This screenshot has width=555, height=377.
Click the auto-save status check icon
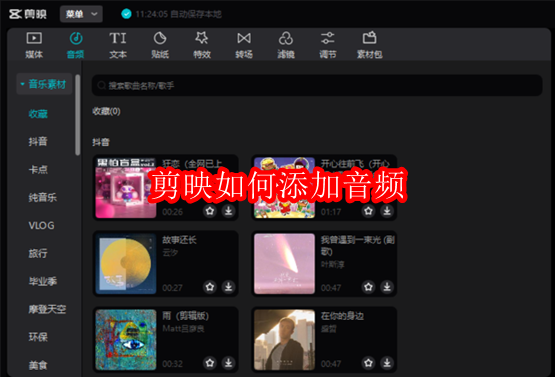point(126,14)
